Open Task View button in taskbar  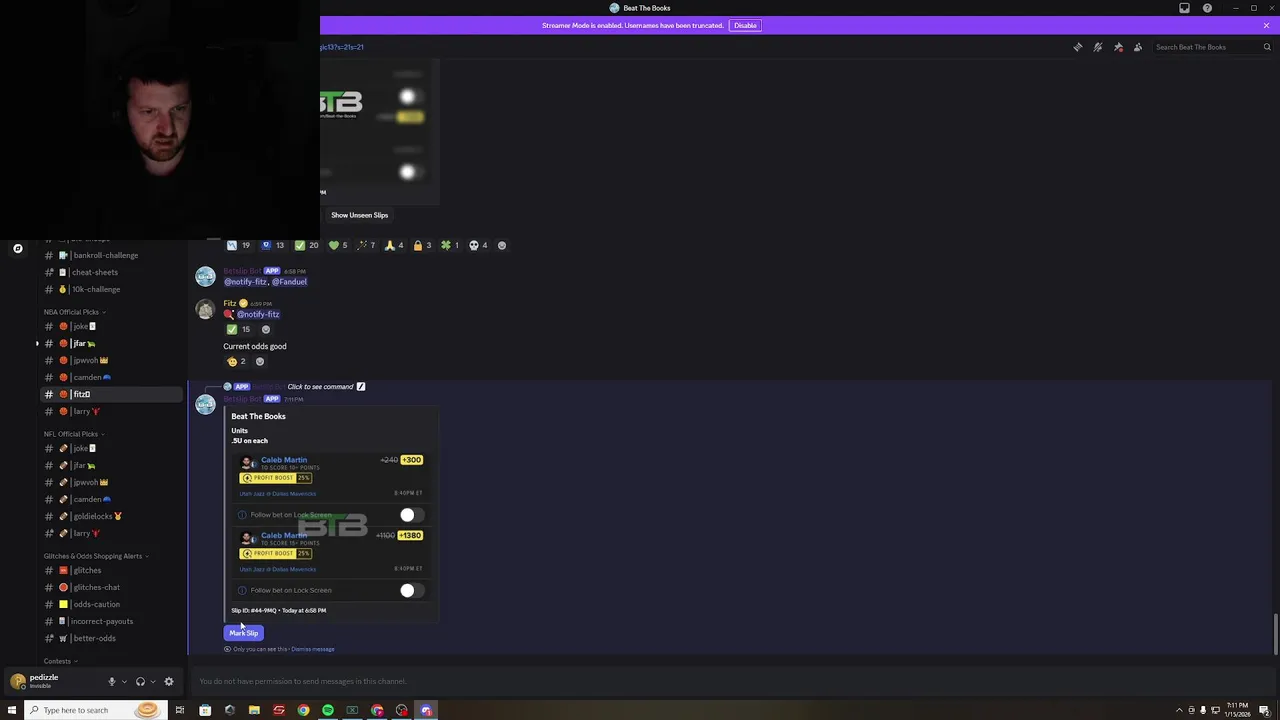pyautogui.click(x=180, y=710)
